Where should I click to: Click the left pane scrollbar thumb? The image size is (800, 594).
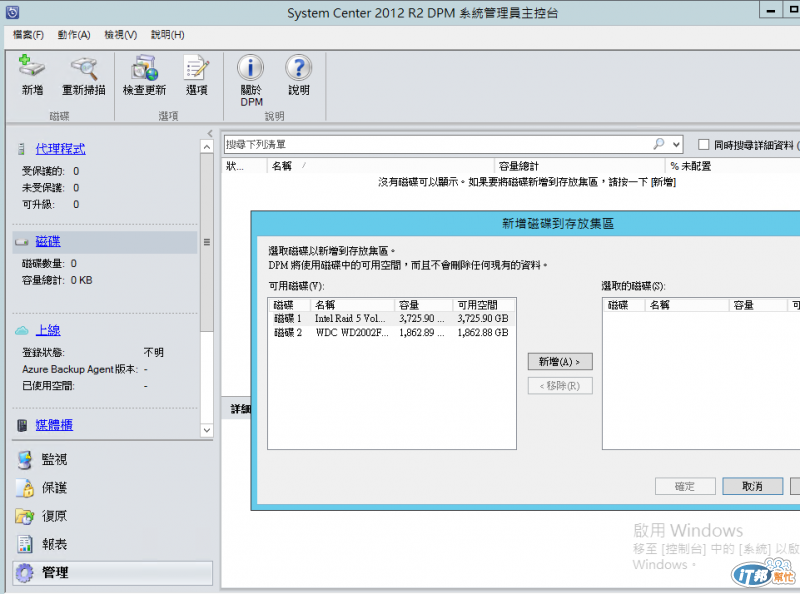(207, 242)
